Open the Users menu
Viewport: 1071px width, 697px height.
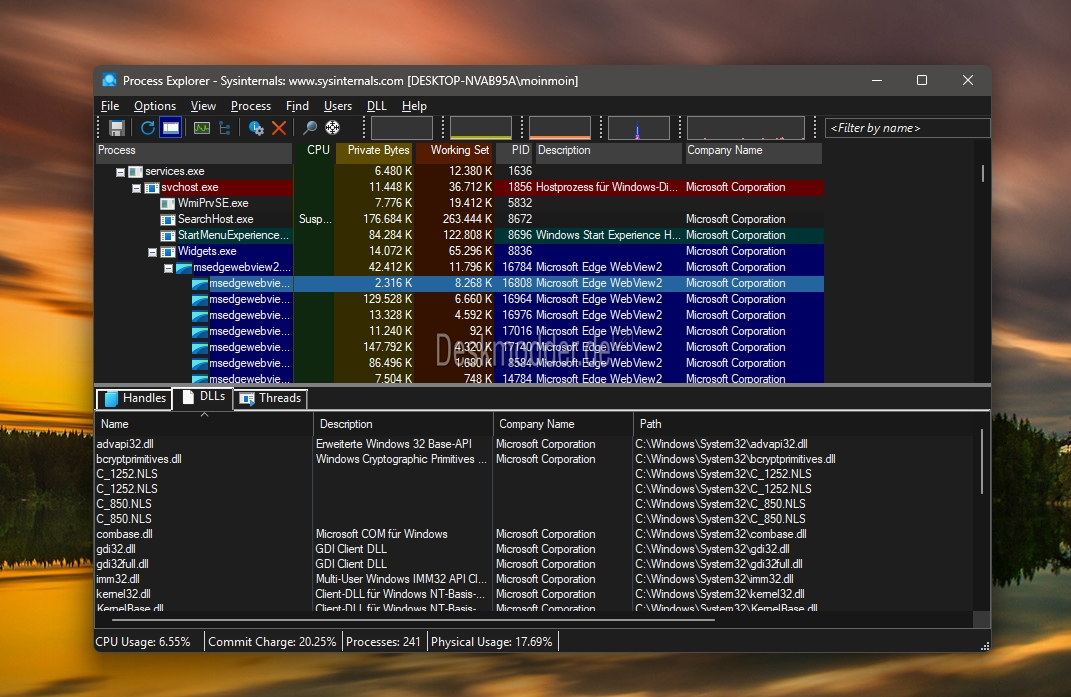(x=338, y=106)
